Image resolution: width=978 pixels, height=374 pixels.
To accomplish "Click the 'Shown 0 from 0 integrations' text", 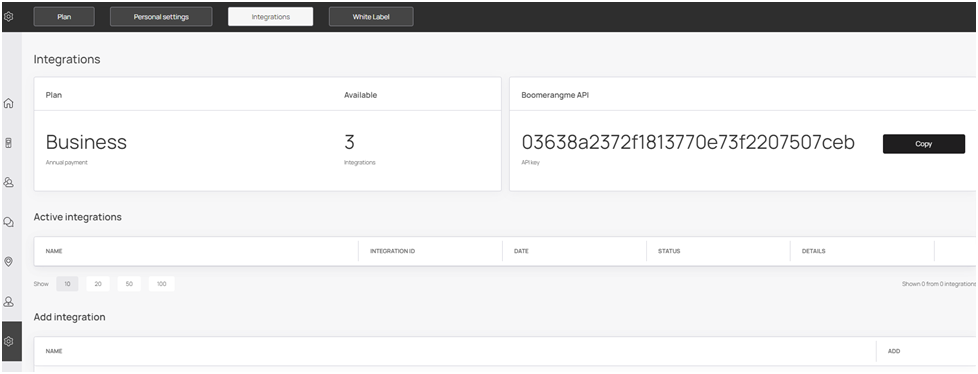I will pos(939,284).
